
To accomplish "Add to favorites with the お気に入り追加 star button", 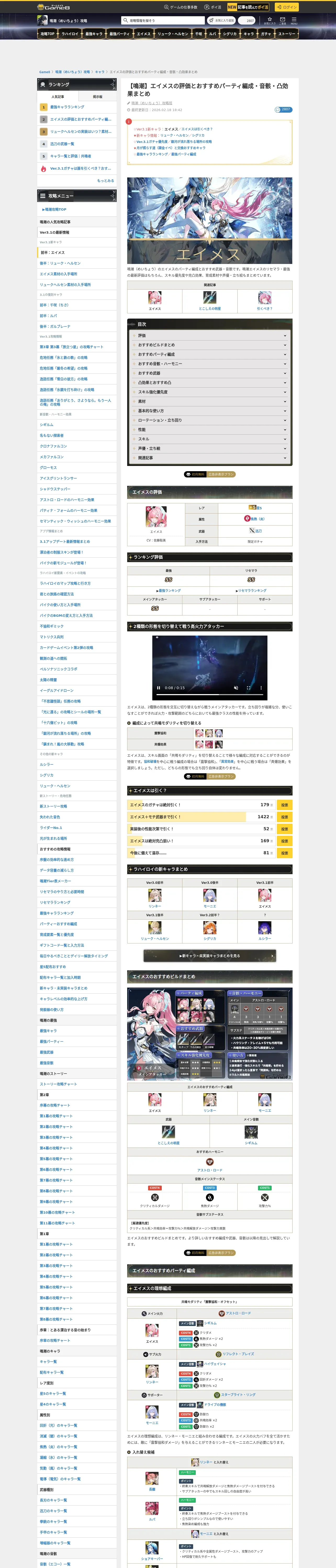I will click(x=221, y=20).
